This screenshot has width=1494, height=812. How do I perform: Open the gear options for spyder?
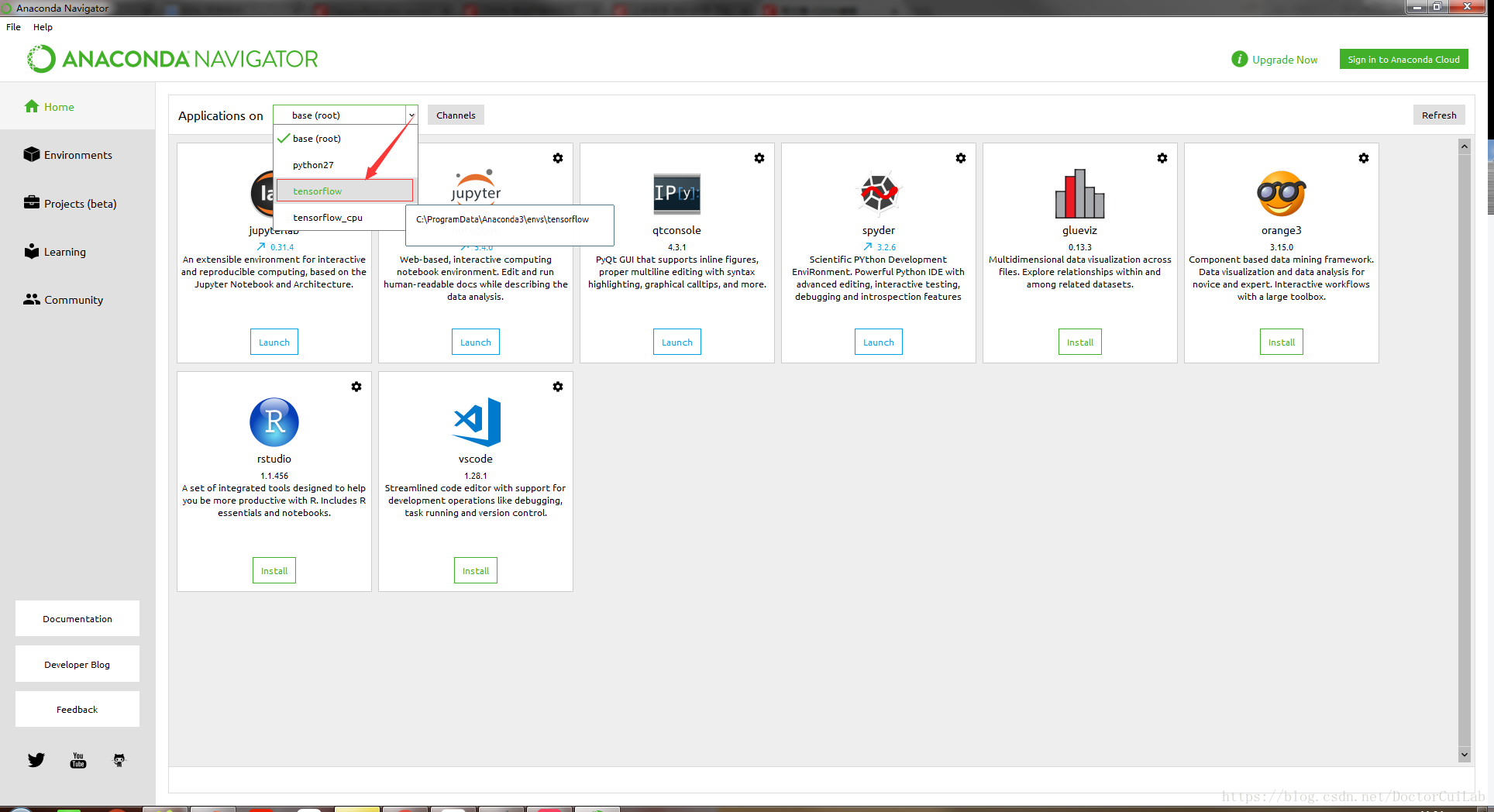[x=960, y=158]
